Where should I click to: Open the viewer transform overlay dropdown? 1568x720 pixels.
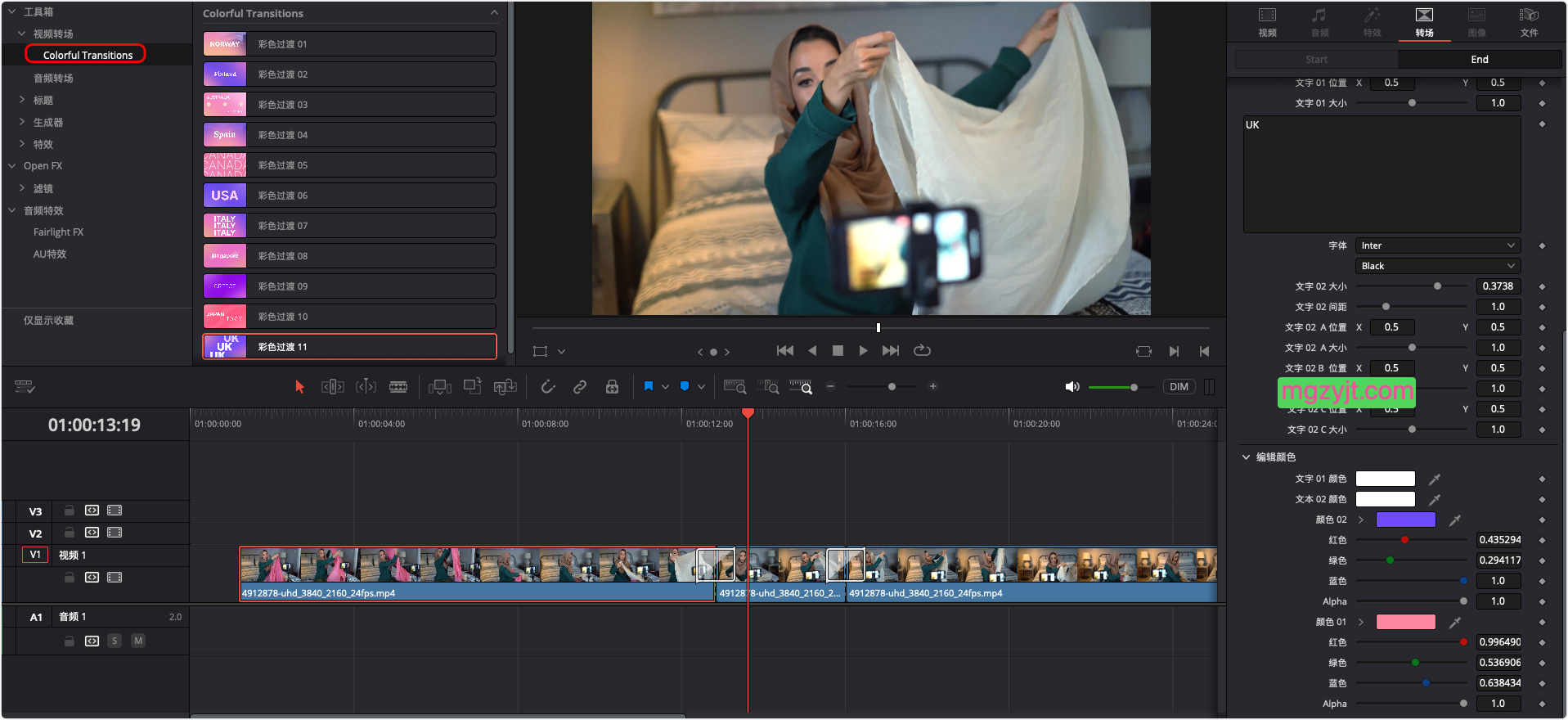pyautogui.click(x=561, y=351)
